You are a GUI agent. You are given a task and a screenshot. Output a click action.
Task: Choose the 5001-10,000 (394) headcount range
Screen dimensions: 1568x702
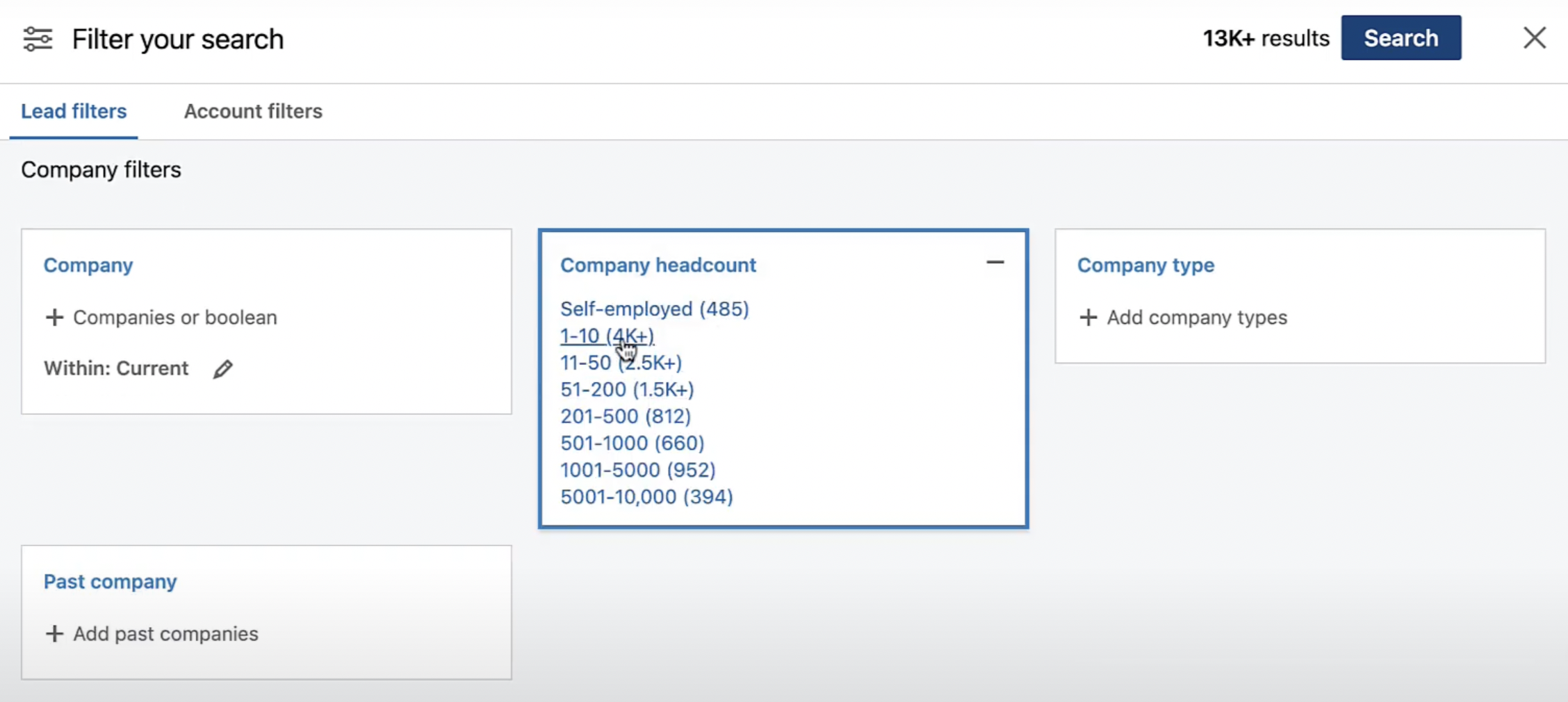tap(646, 497)
